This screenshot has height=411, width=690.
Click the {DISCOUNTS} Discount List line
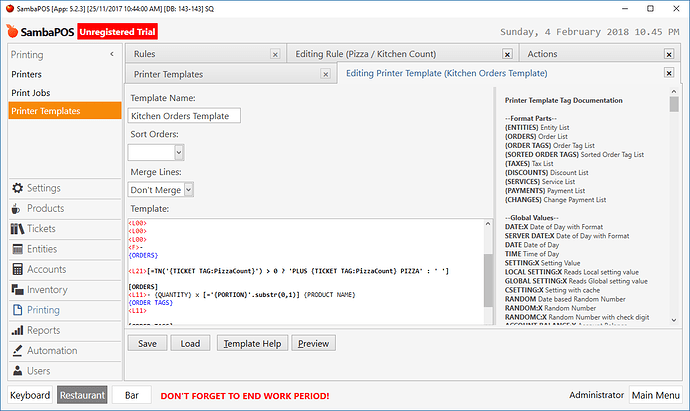547,172
